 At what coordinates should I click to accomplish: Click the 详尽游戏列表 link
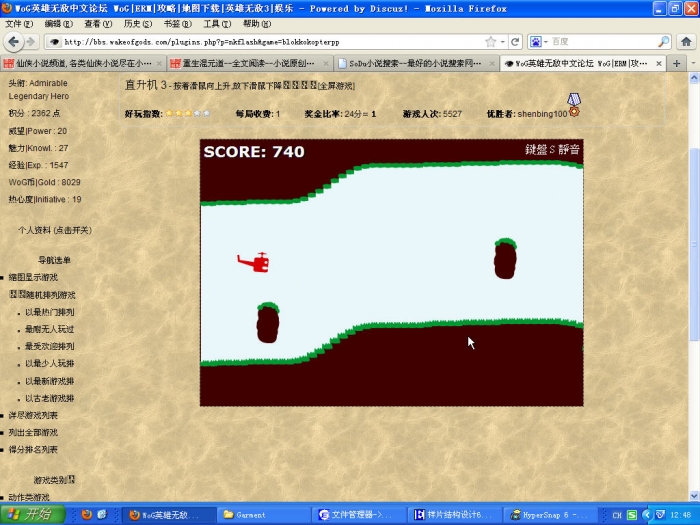33,415
